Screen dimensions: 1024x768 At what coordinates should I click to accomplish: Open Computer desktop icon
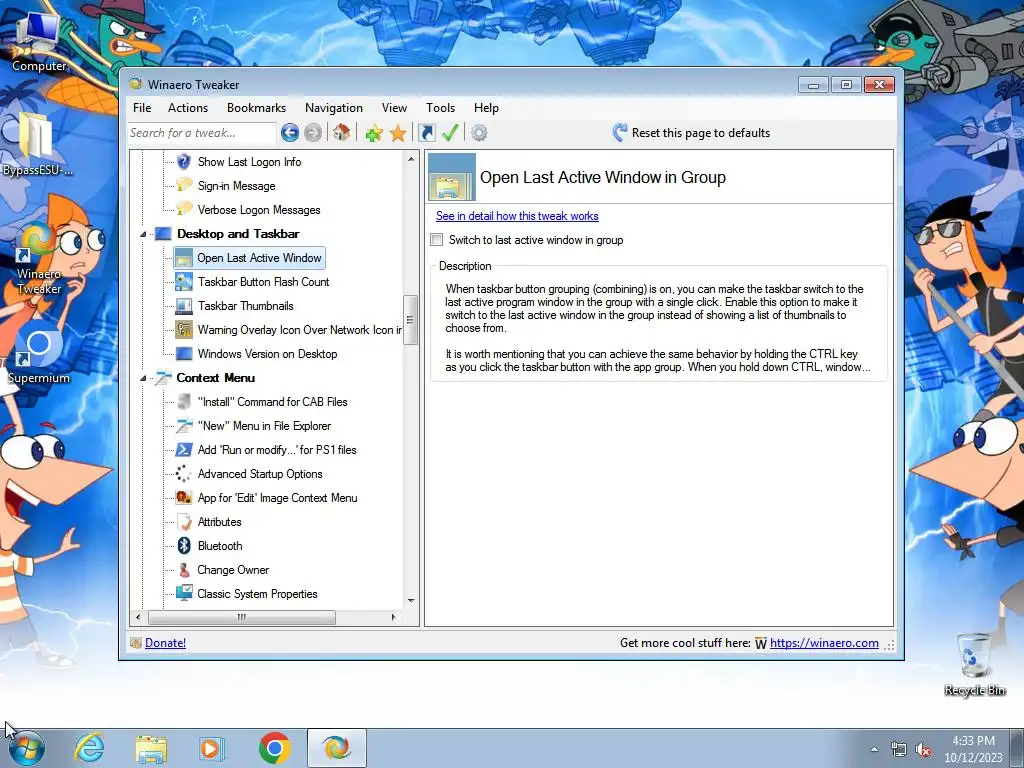coord(39,41)
